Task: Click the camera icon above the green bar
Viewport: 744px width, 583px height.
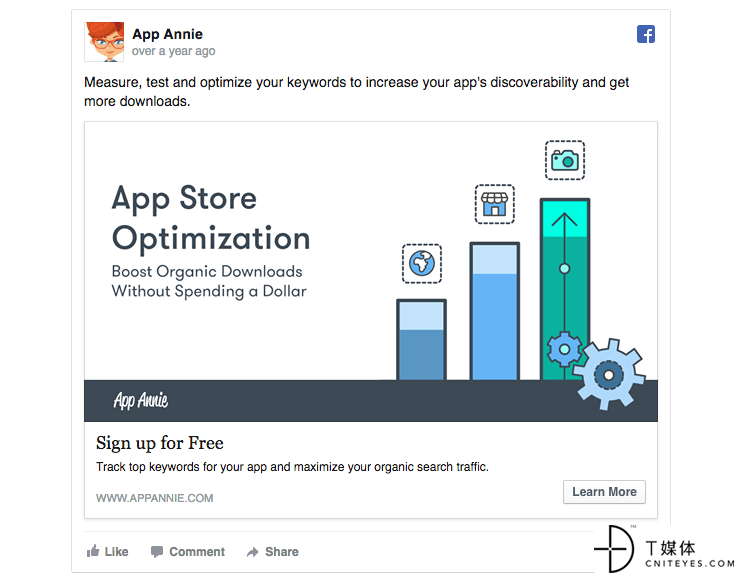Action: point(565,160)
